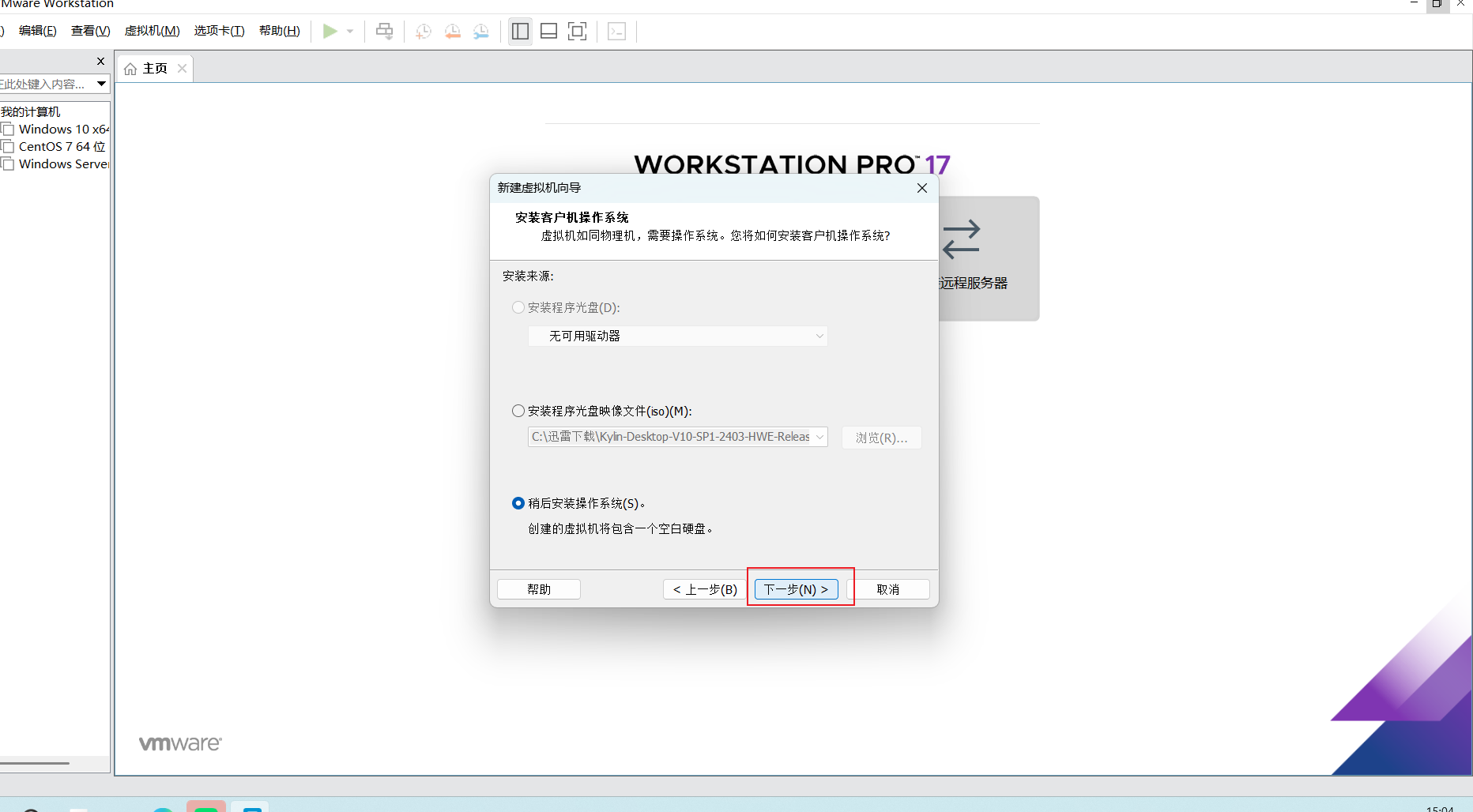
Task: Open the 虚拟机(M) menu
Action: click(153, 31)
